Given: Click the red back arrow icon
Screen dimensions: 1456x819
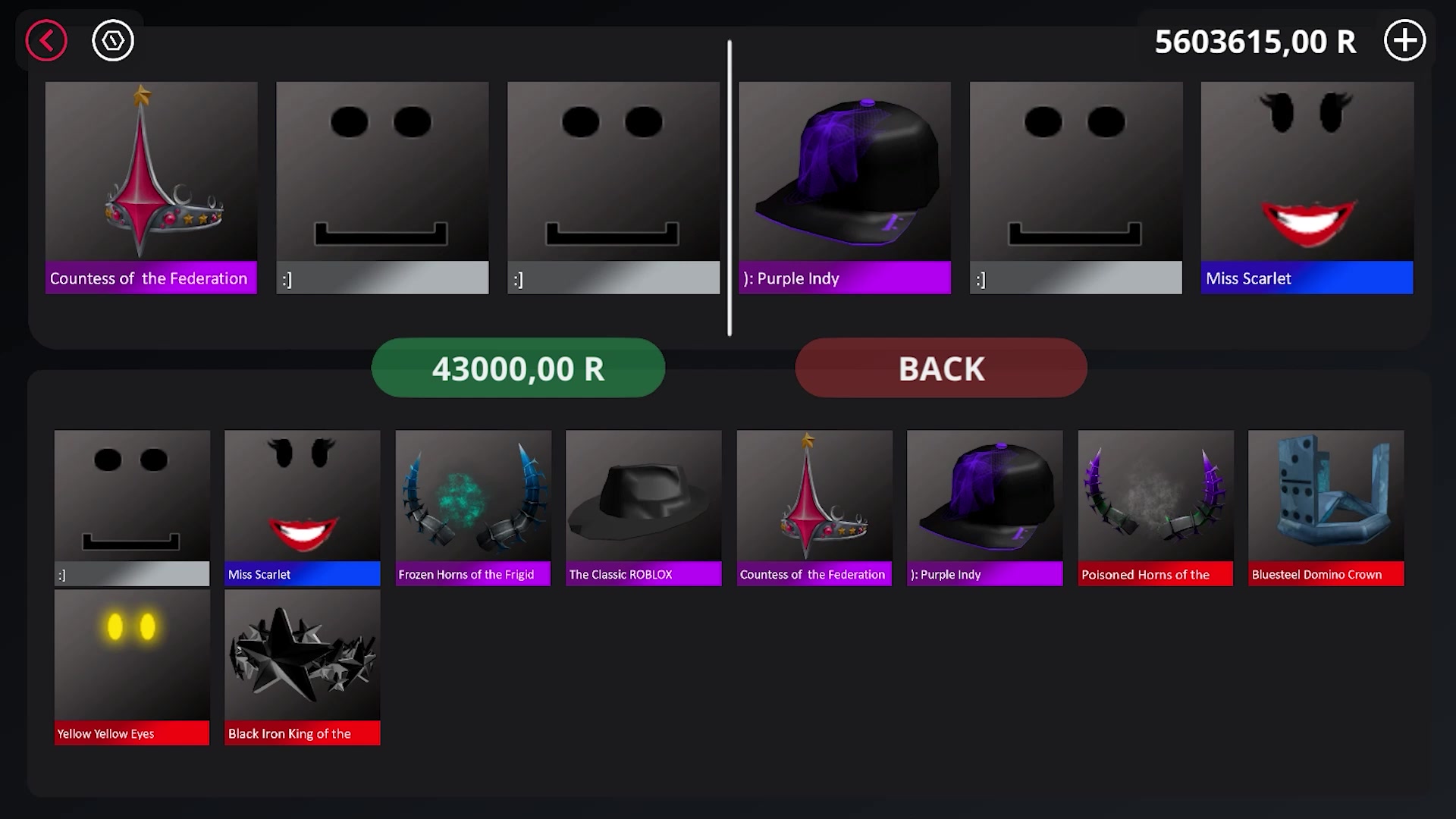Looking at the screenshot, I should [x=46, y=40].
